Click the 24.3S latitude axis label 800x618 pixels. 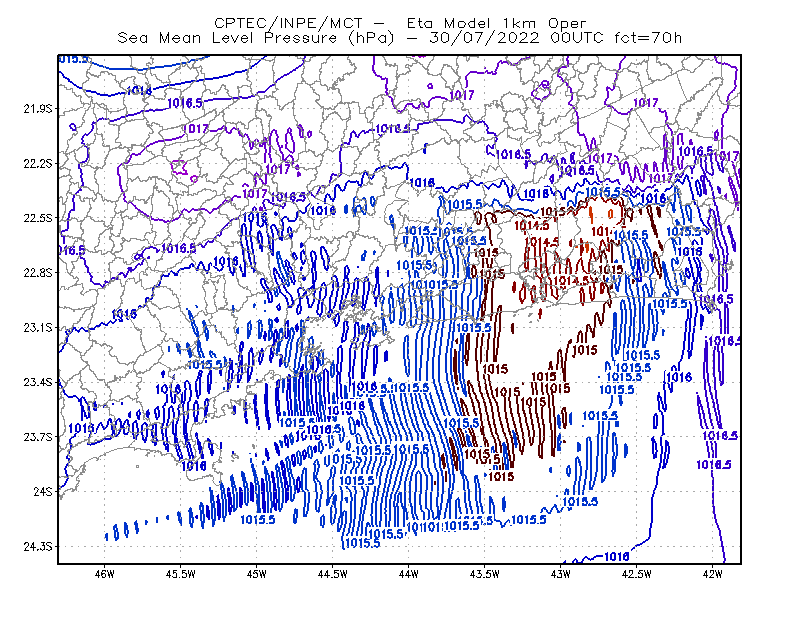(x=38, y=547)
